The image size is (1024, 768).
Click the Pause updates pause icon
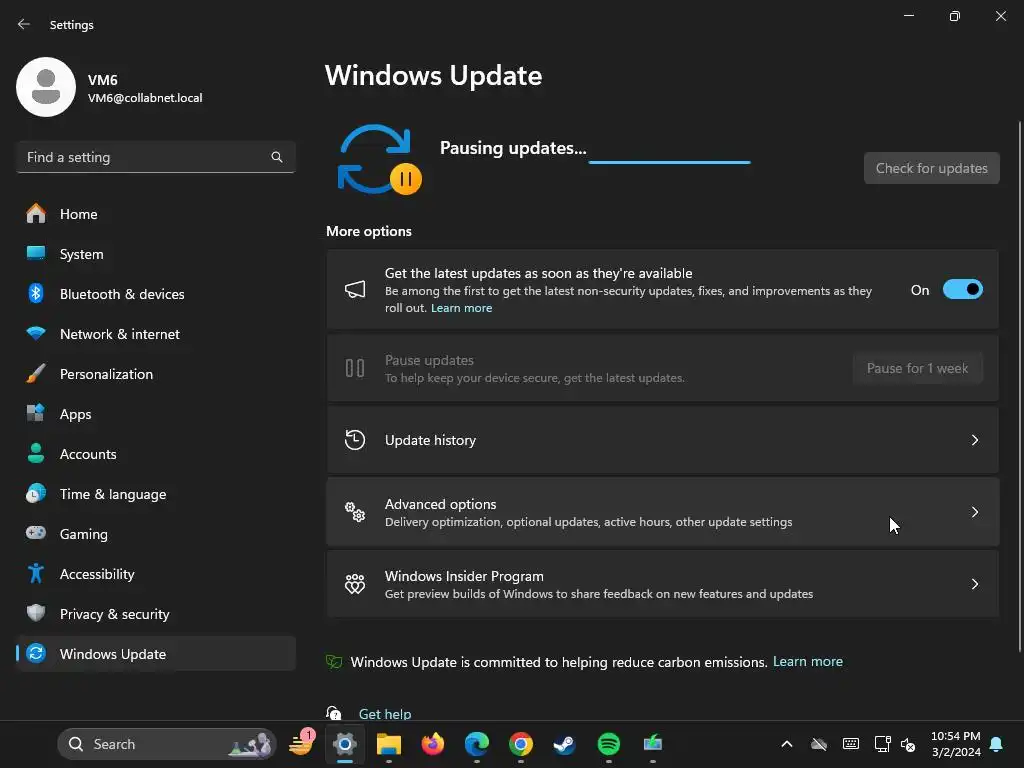pyautogui.click(x=355, y=368)
